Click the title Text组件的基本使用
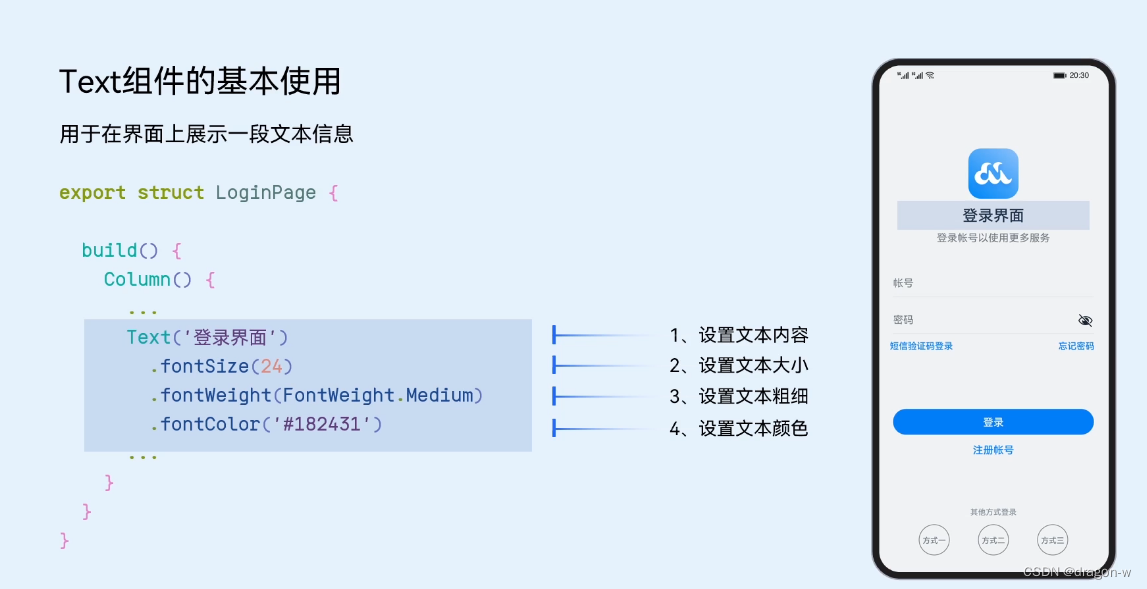 (x=201, y=82)
